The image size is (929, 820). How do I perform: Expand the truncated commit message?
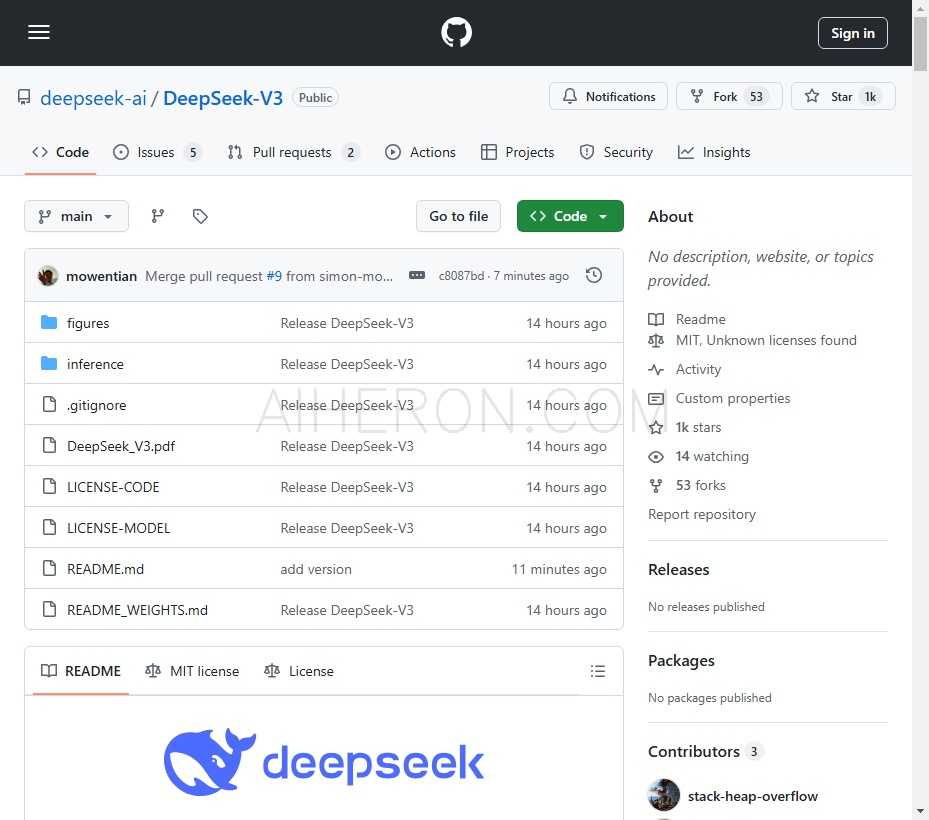pyautogui.click(x=417, y=275)
